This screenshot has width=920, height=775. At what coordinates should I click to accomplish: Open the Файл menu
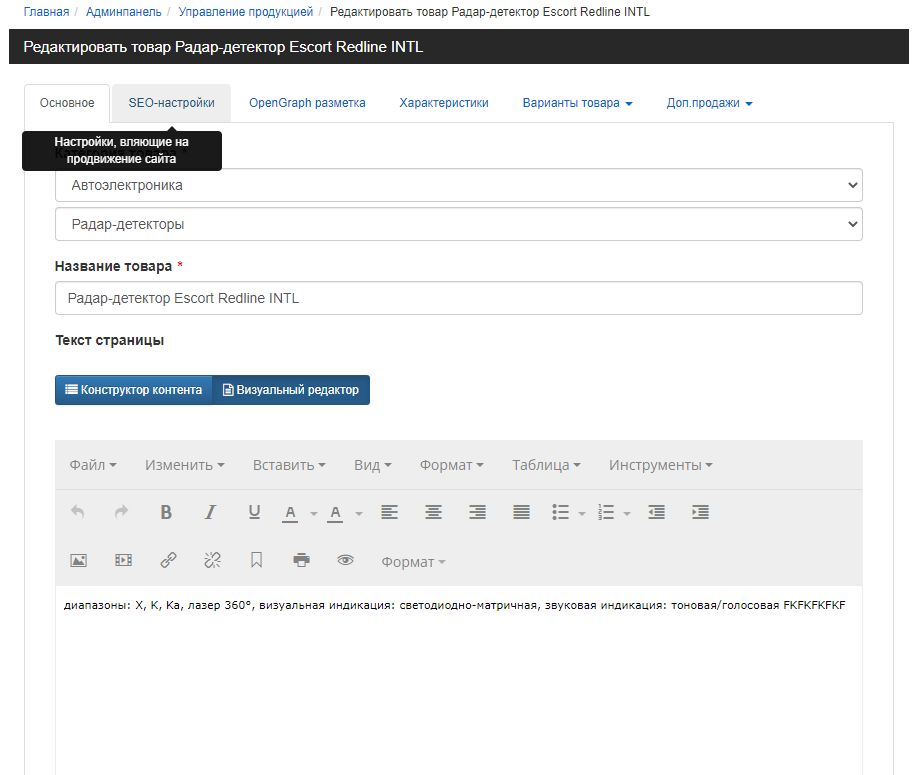point(93,465)
